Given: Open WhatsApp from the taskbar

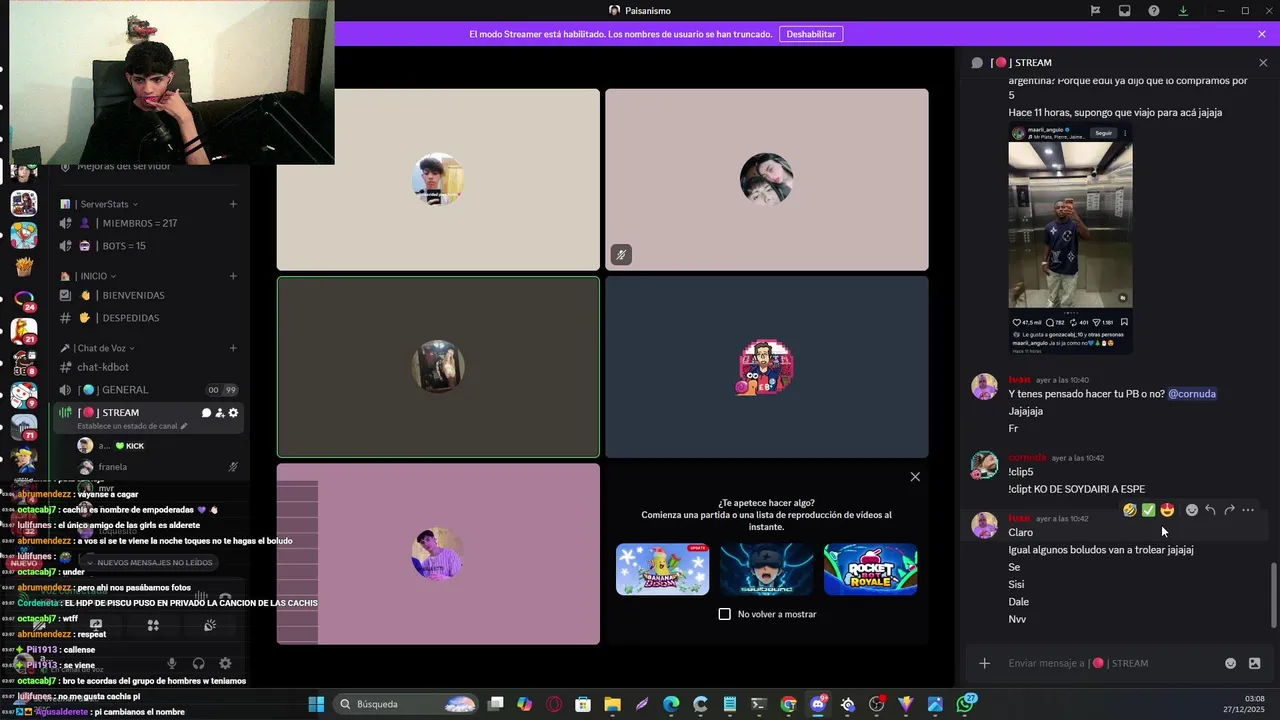Looking at the screenshot, I should point(965,704).
